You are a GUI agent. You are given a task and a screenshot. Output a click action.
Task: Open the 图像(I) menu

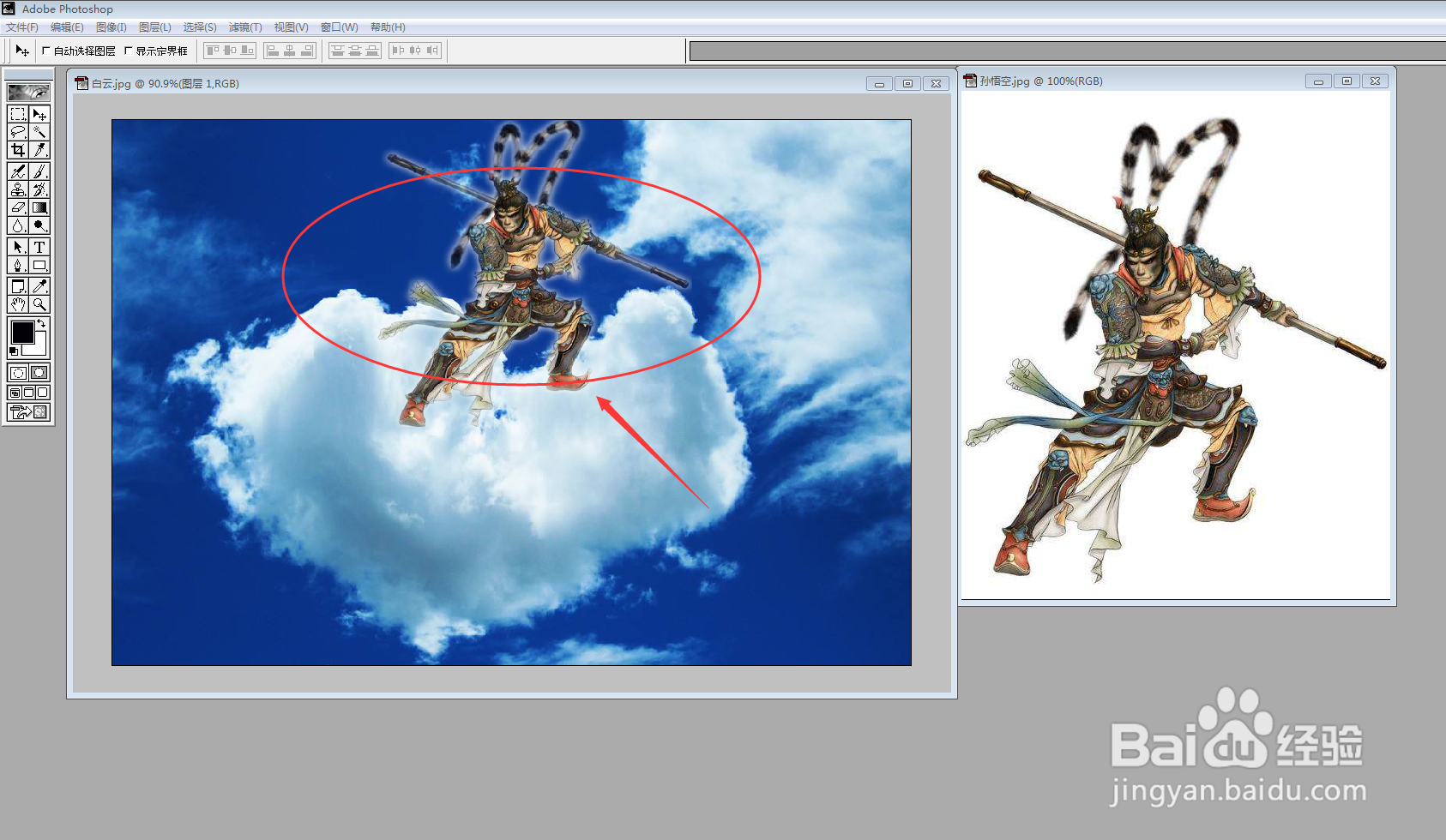coord(111,27)
